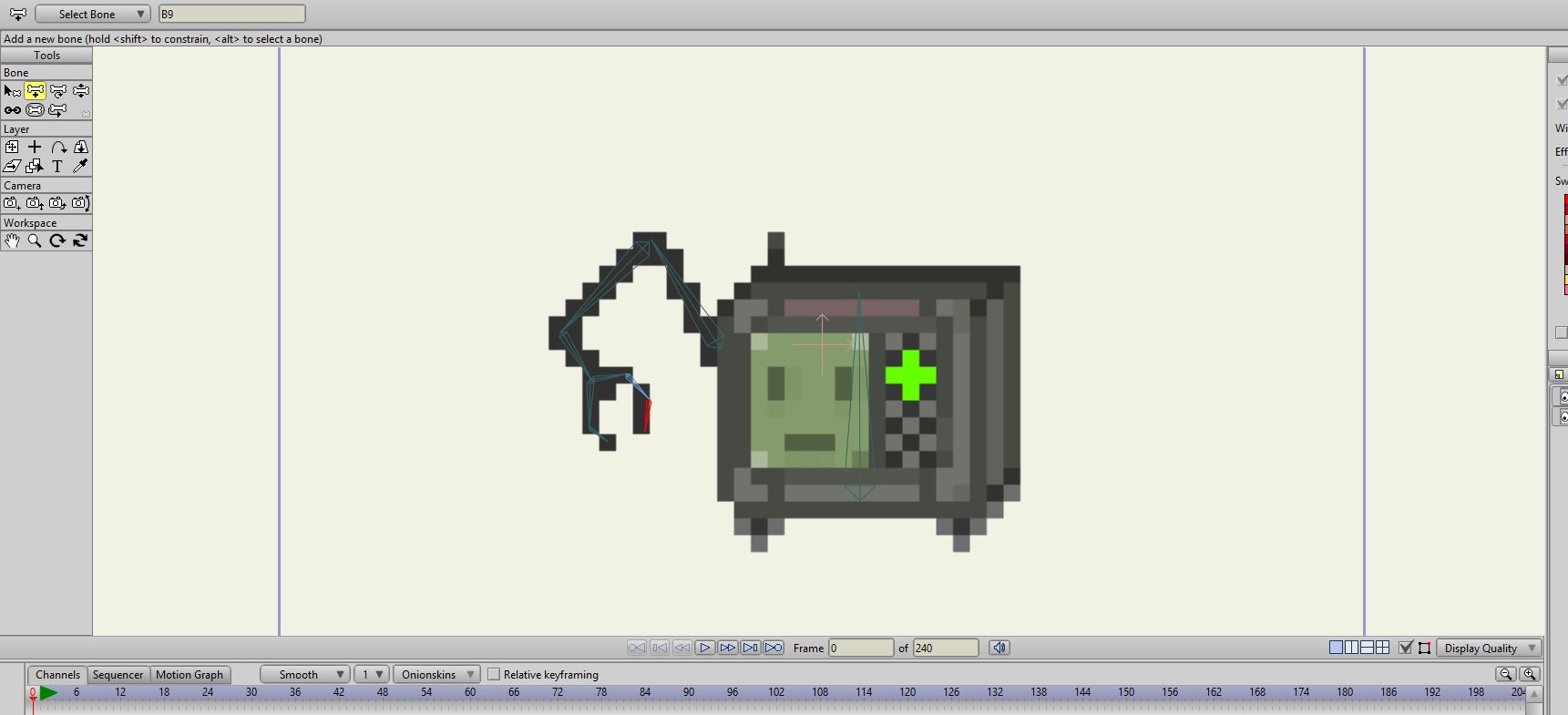This screenshot has width=1568, height=715.
Task: Click the bone name field B9
Action: (232, 14)
